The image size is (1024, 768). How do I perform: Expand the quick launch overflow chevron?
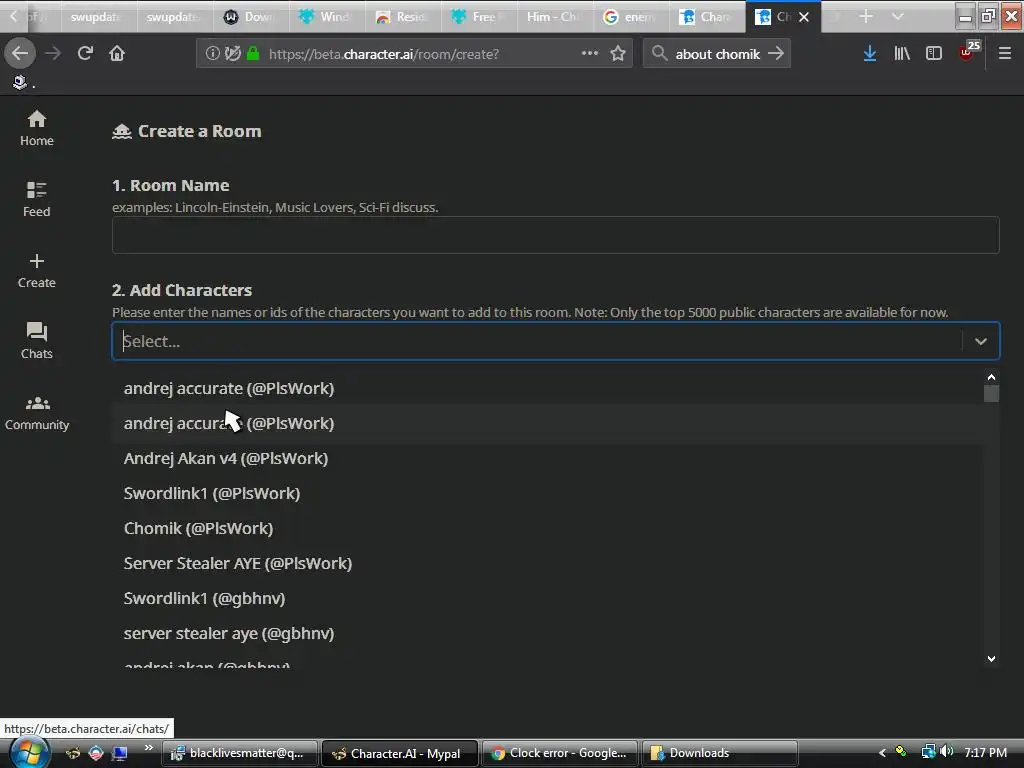(x=149, y=748)
